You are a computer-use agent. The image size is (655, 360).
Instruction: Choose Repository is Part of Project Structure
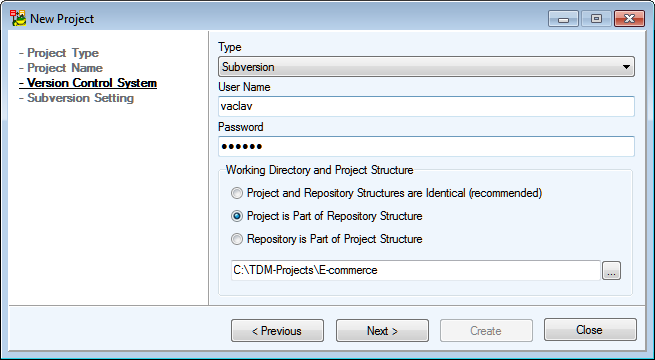point(237,239)
